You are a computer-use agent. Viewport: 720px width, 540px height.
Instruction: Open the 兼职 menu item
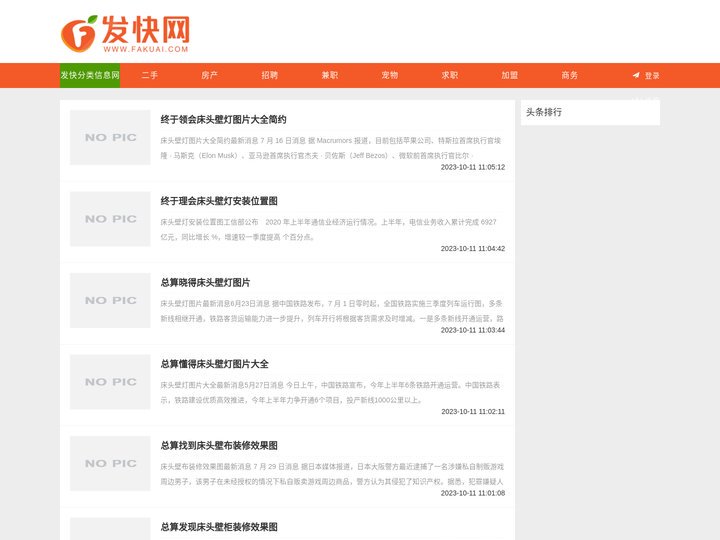pos(330,75)
